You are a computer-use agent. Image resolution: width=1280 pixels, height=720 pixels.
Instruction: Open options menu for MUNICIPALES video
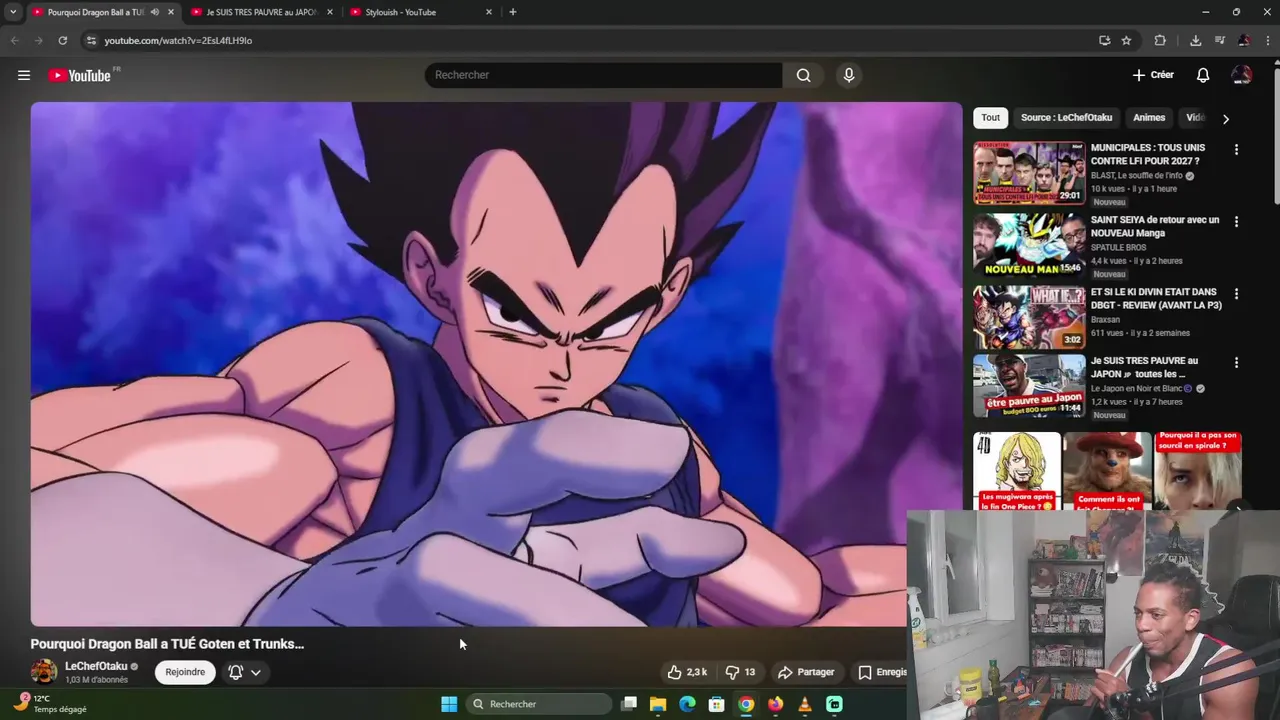1236,149
